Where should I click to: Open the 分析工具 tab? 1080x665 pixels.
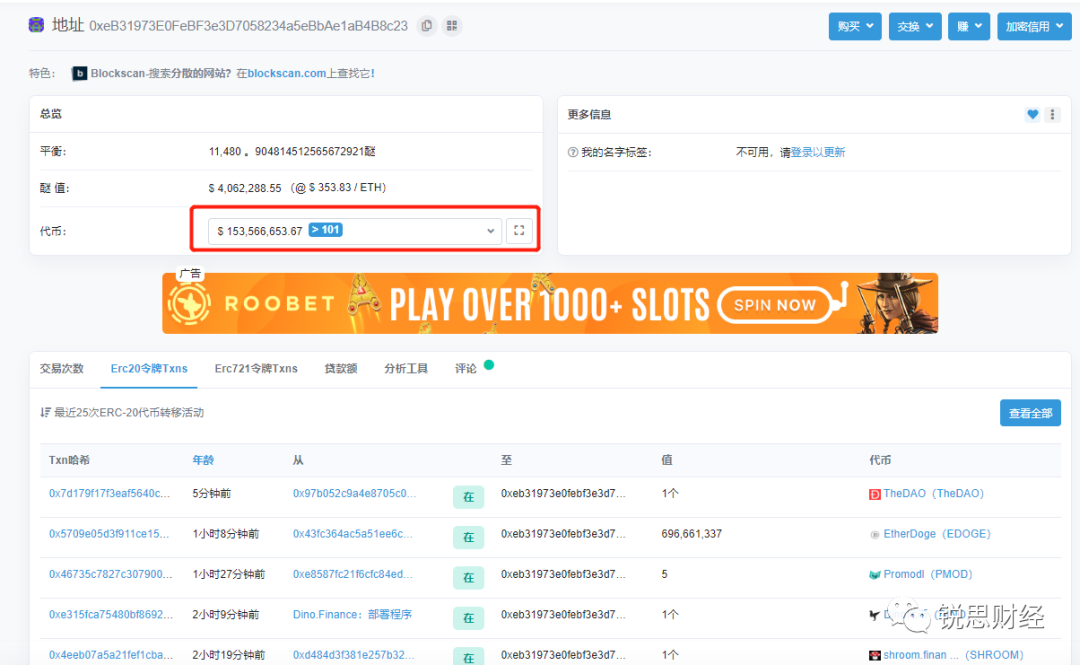406,368
